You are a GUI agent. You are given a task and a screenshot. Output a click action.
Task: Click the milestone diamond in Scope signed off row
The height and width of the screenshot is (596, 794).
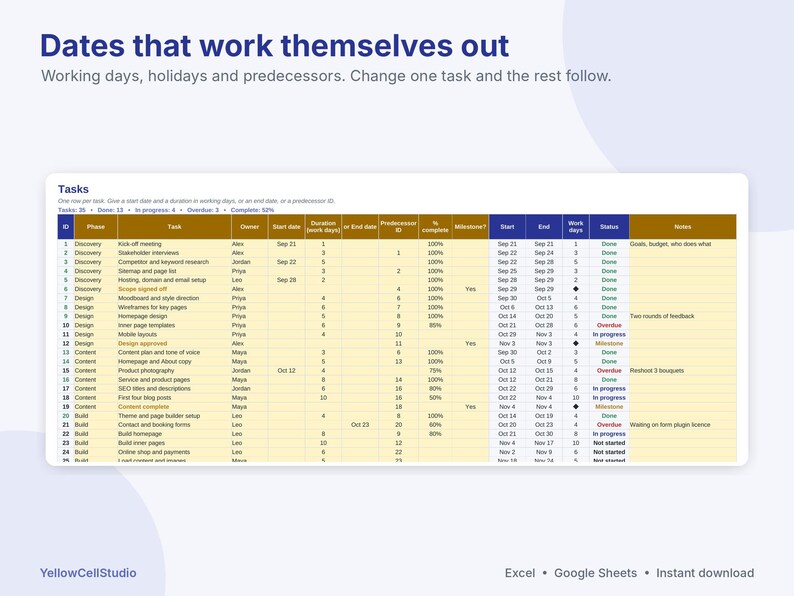click(x=576, y=289)
